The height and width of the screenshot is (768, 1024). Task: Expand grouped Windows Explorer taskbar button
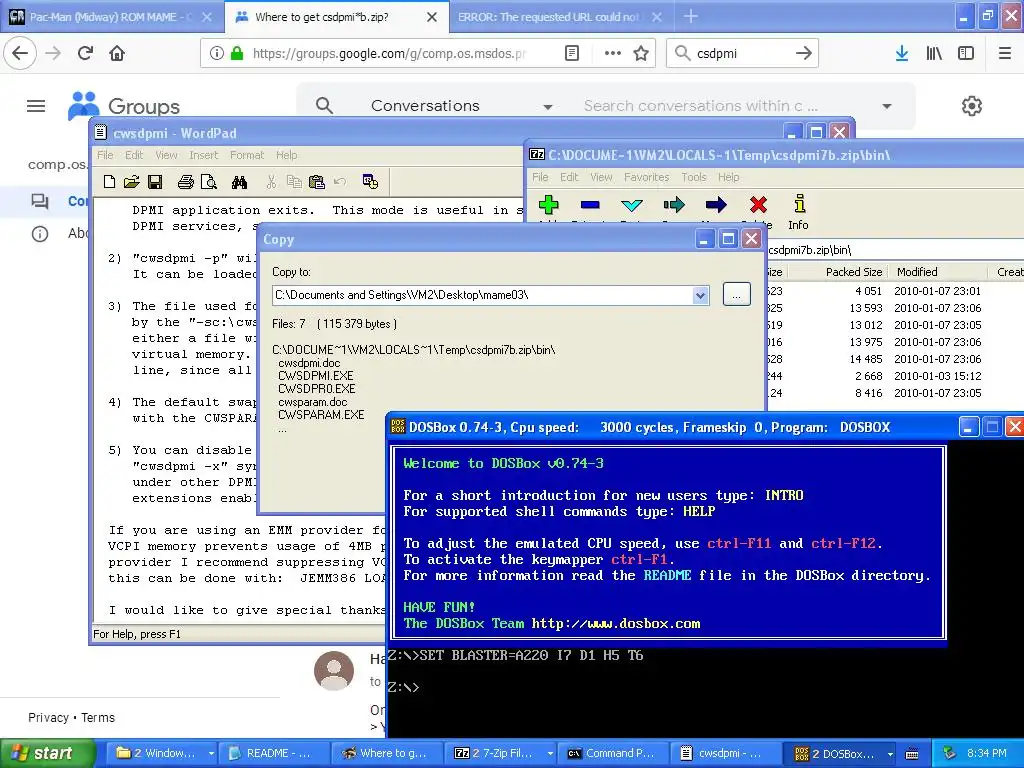[x=211, y=754]
